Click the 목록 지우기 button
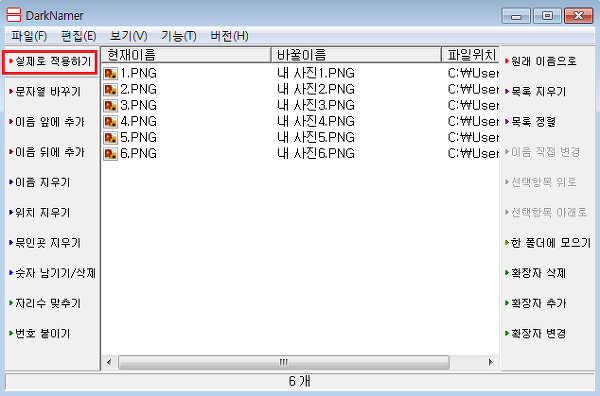The width and height of the screenshot is (600, 396). (535, 91)
